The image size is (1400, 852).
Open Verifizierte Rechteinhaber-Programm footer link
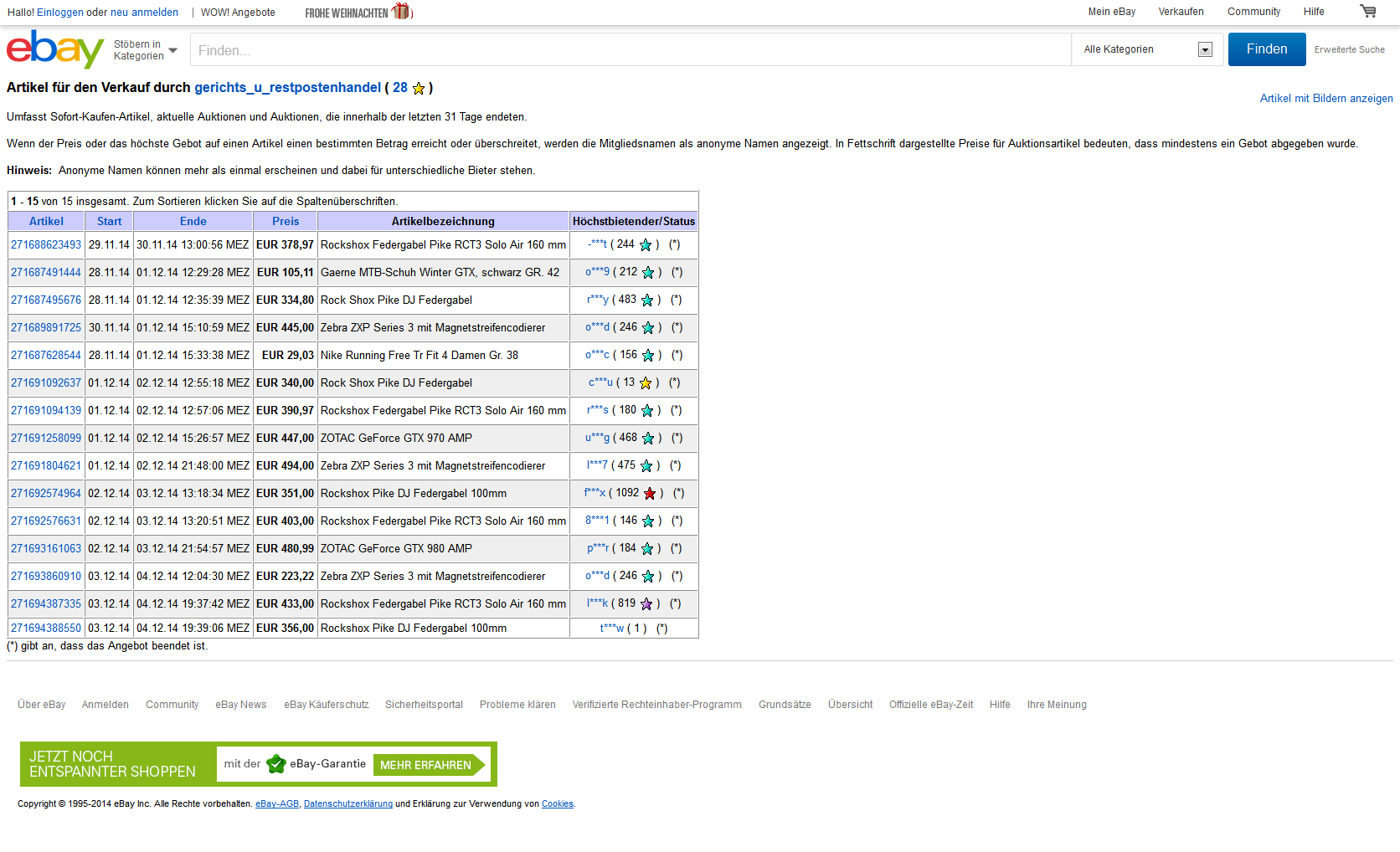(x=656, y=705)
